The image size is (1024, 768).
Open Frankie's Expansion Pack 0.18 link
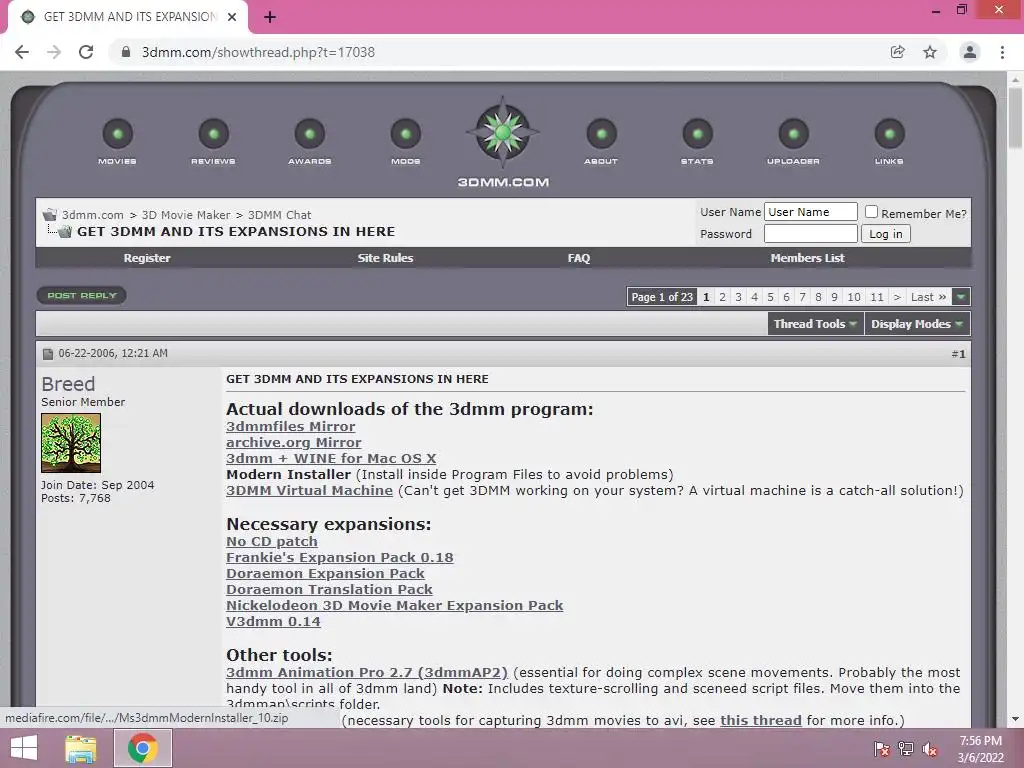coord(340,558)
